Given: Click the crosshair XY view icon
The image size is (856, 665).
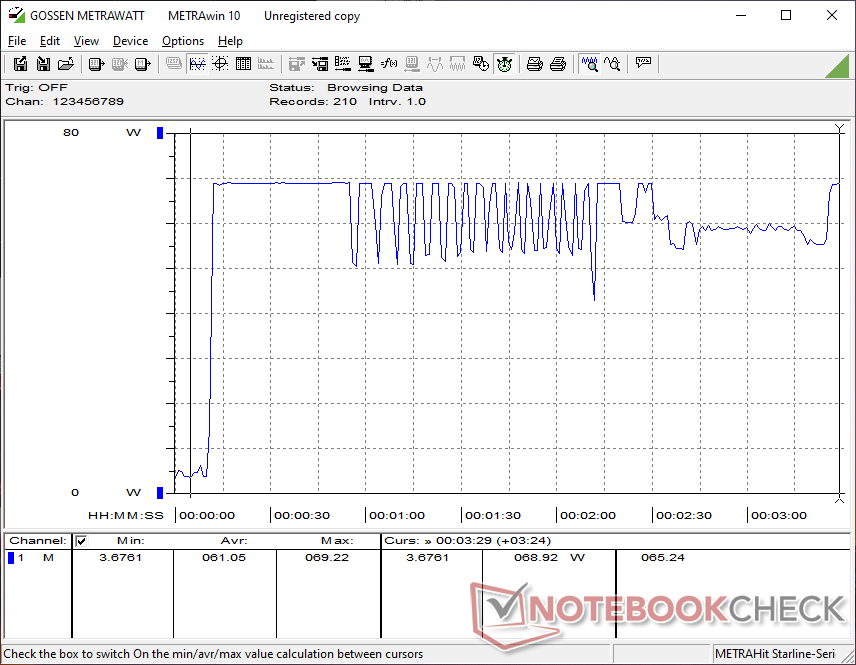Looking at the screenshot, I should tap(220, 64).
